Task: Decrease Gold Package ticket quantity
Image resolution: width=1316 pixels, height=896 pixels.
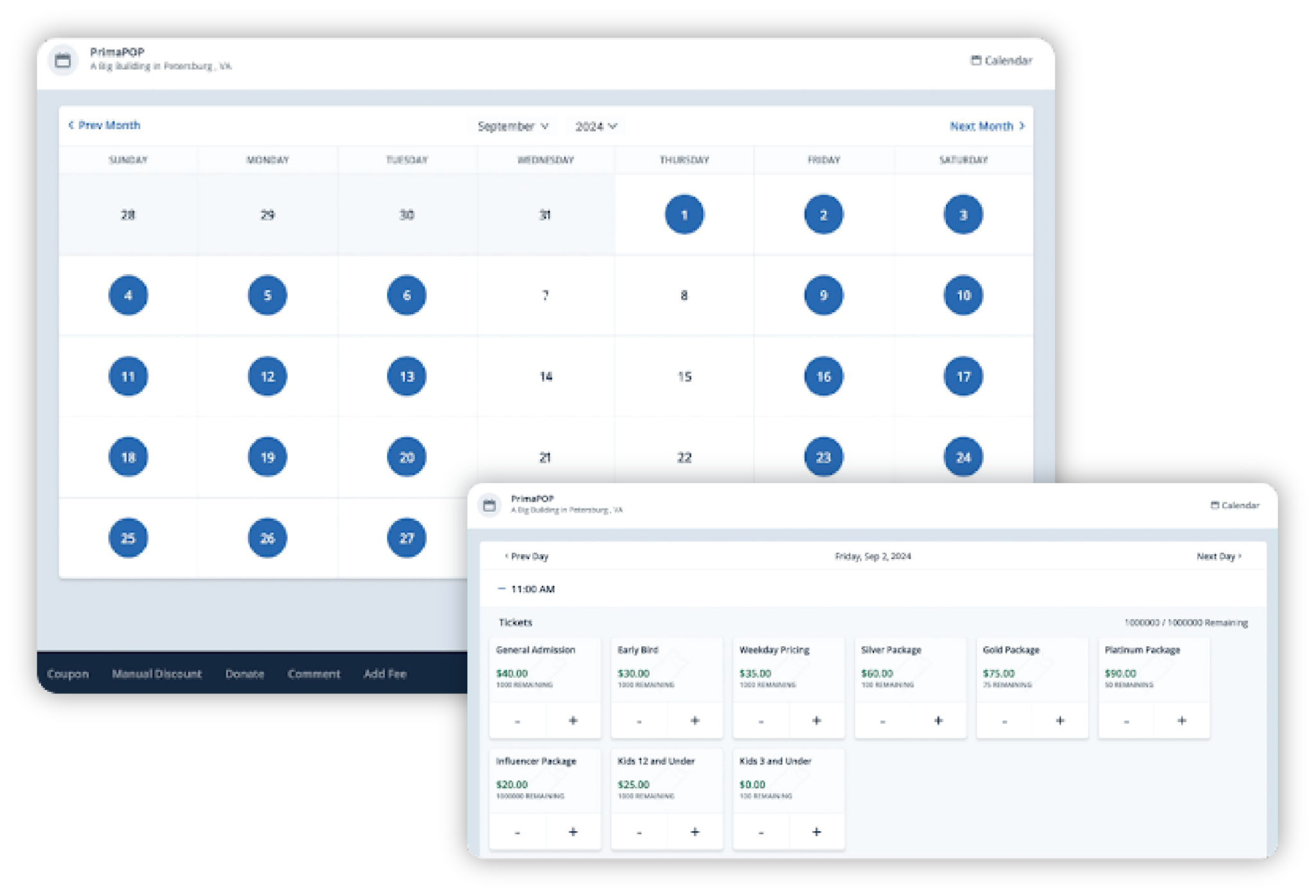Action: click(x=1004, y=720)
